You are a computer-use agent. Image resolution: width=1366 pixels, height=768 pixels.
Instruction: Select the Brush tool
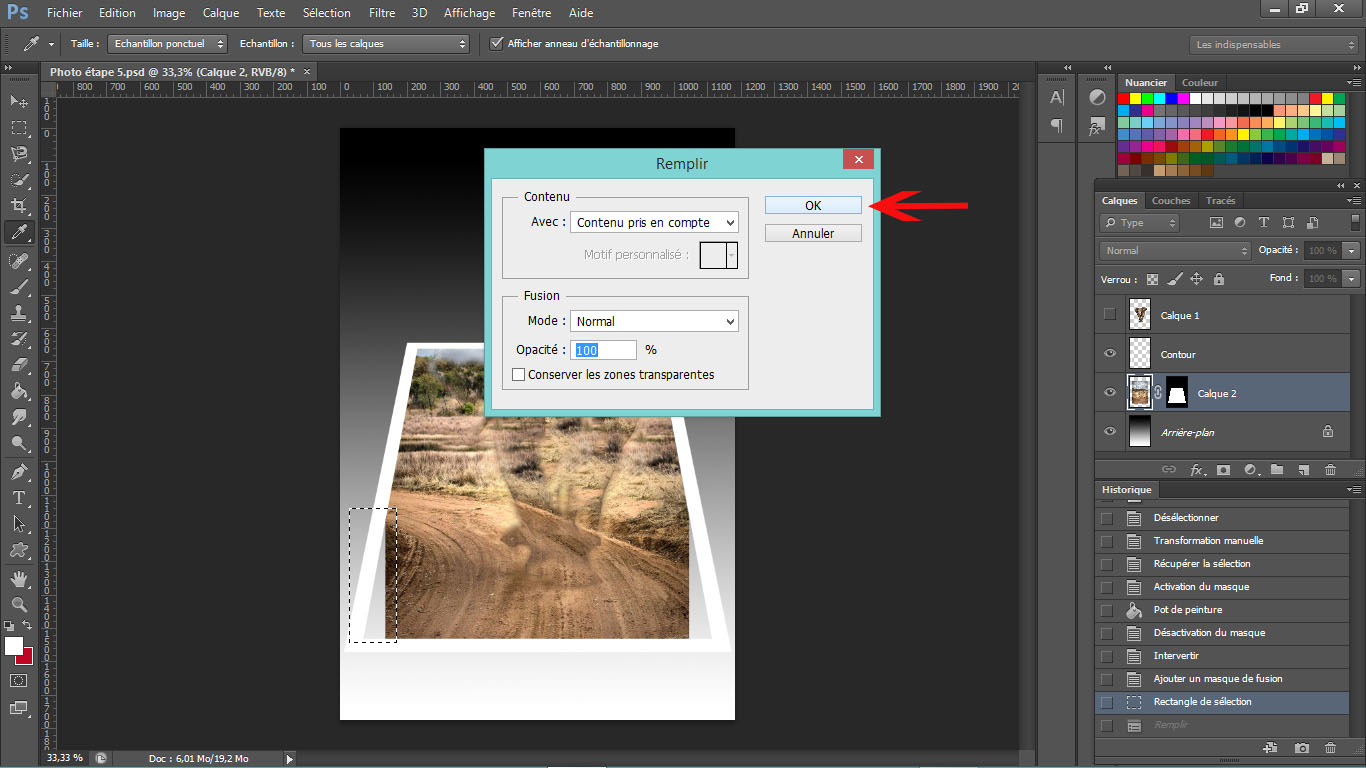tap(19, 287)
